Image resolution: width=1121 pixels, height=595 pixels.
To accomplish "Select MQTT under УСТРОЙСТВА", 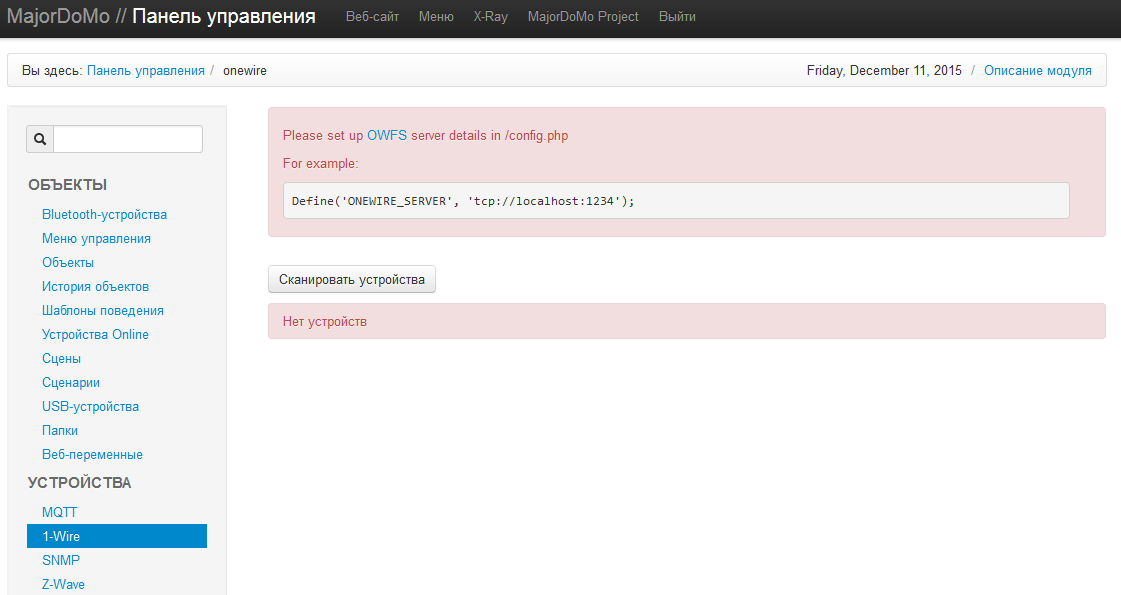I will click(x=59, y=513).
